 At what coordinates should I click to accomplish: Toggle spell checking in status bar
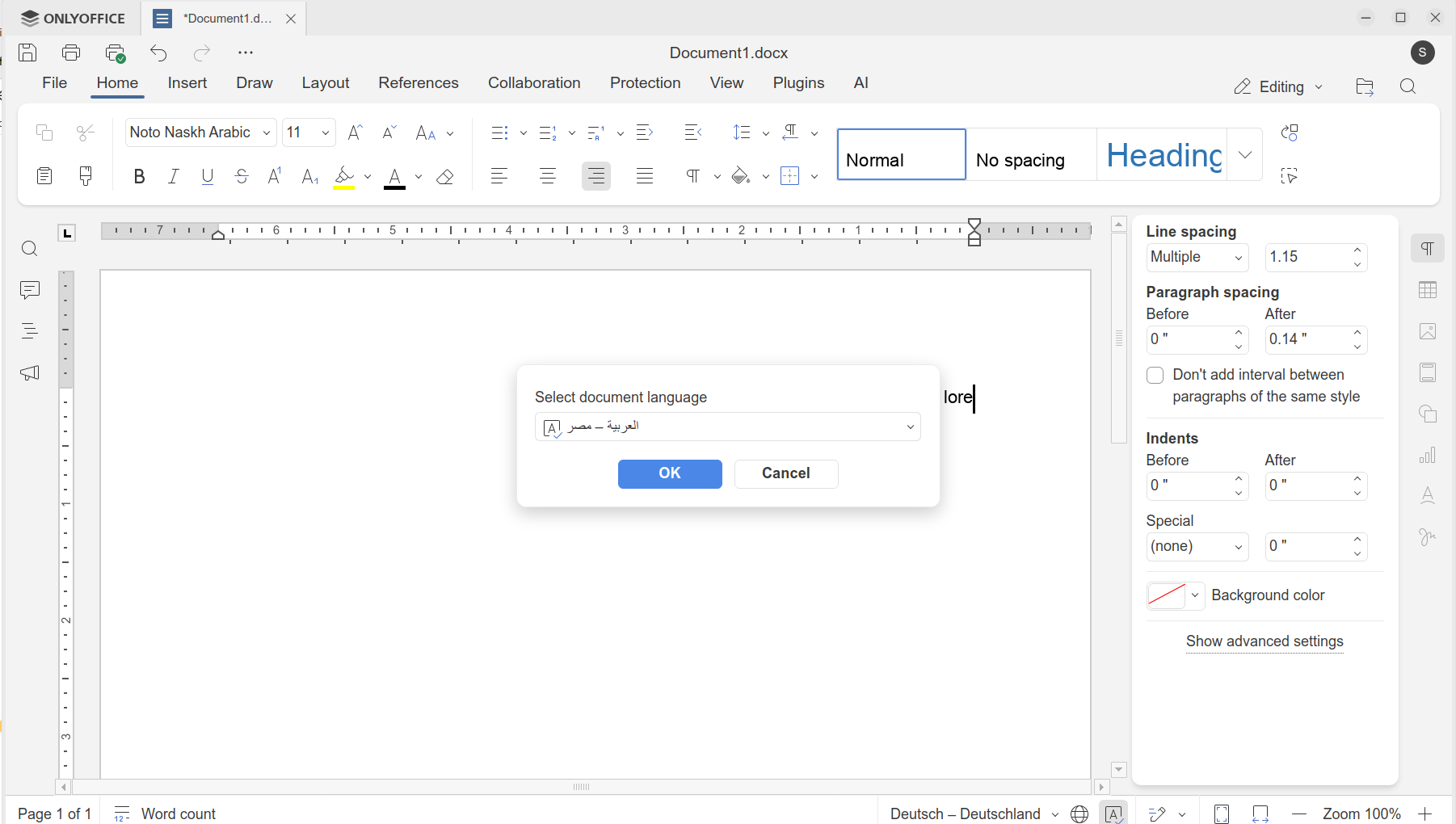point(1113,813)
